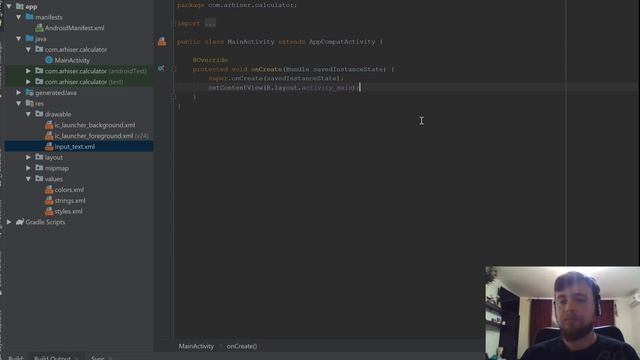
Task: Expand the layout folder
Action: click(x=28, y=157)
